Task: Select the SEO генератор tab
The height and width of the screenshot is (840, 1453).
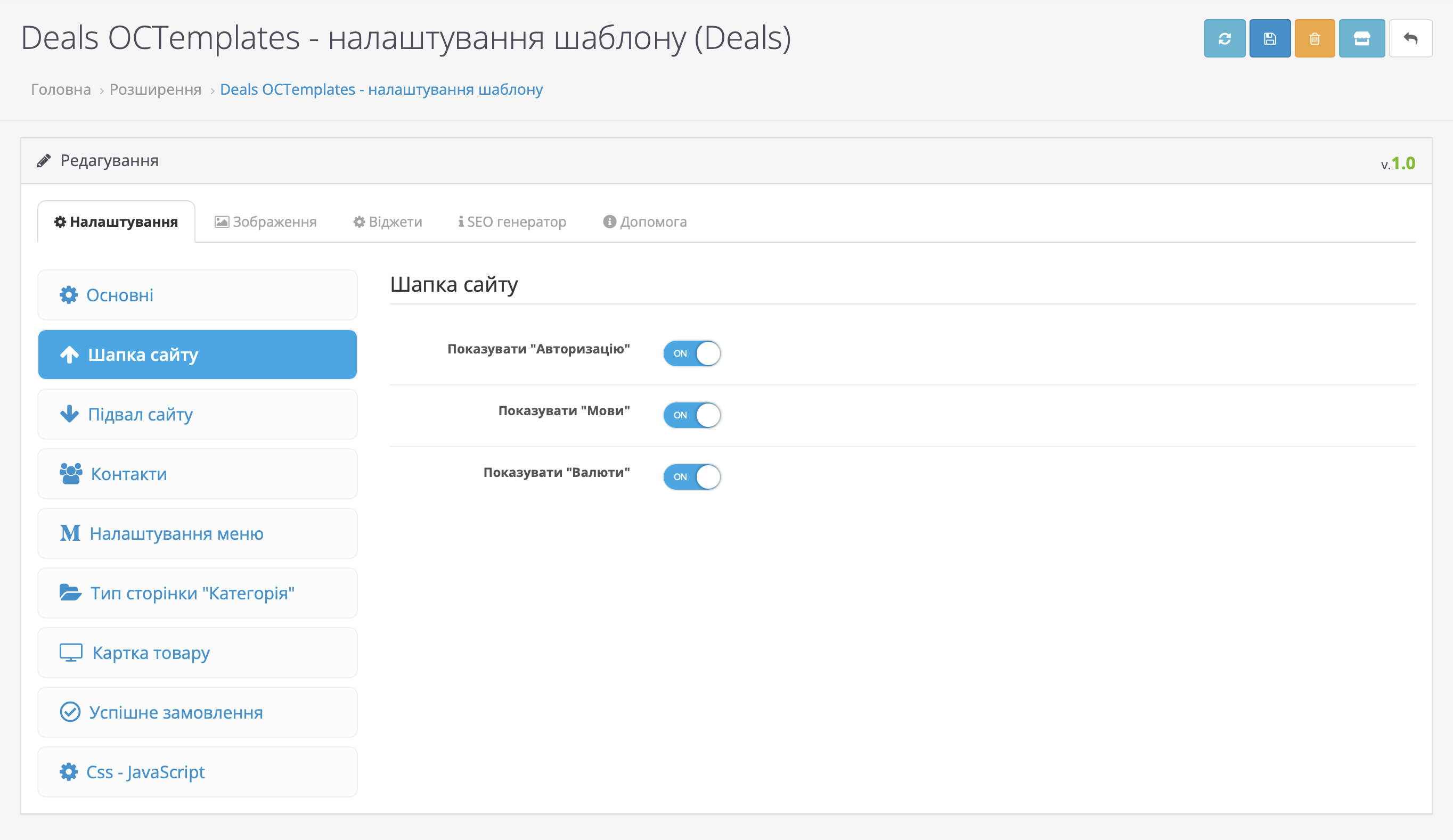Action: tap(512, 222)
